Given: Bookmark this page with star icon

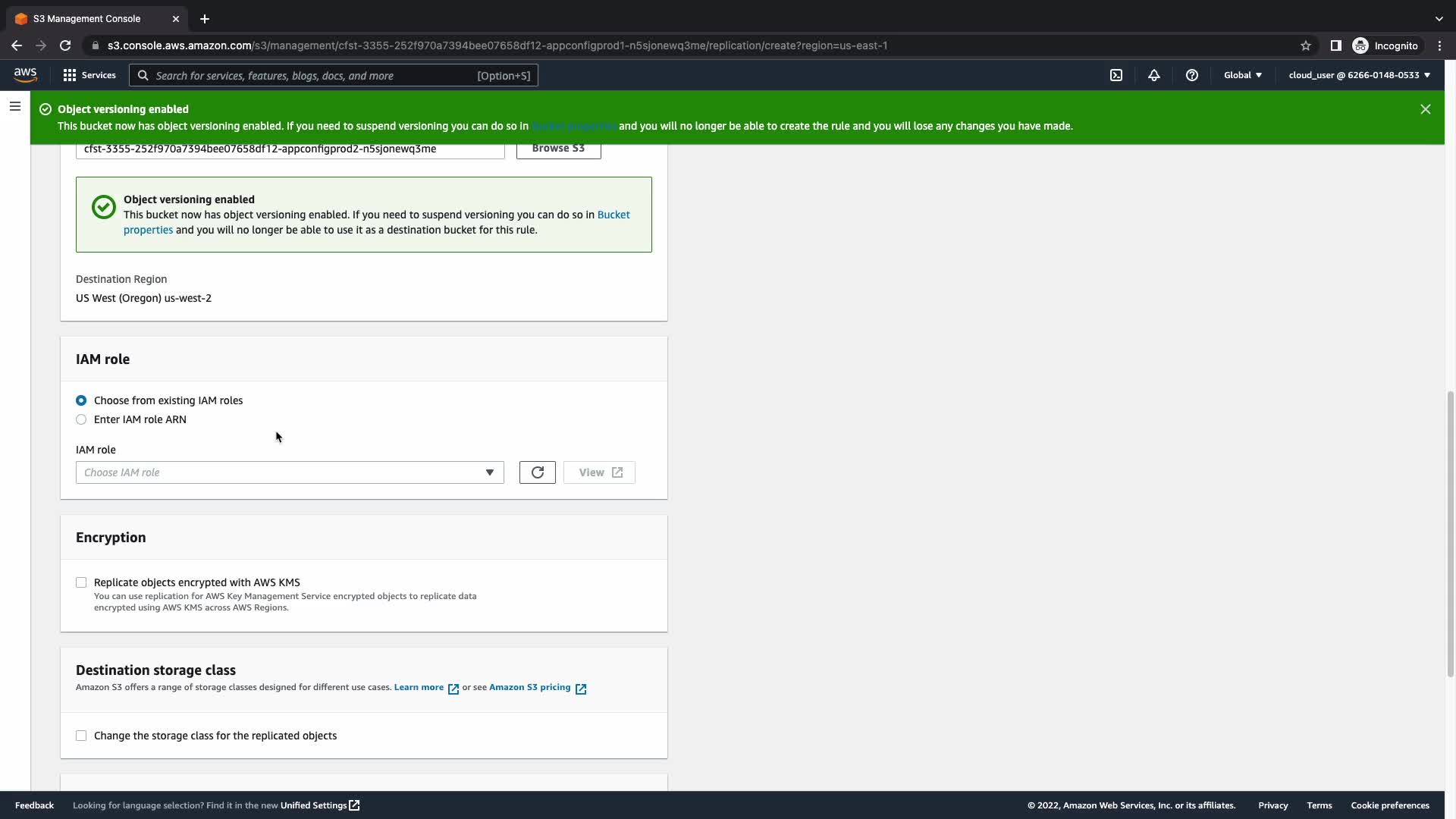Looking at the screenshot, I should point(1305,45).
